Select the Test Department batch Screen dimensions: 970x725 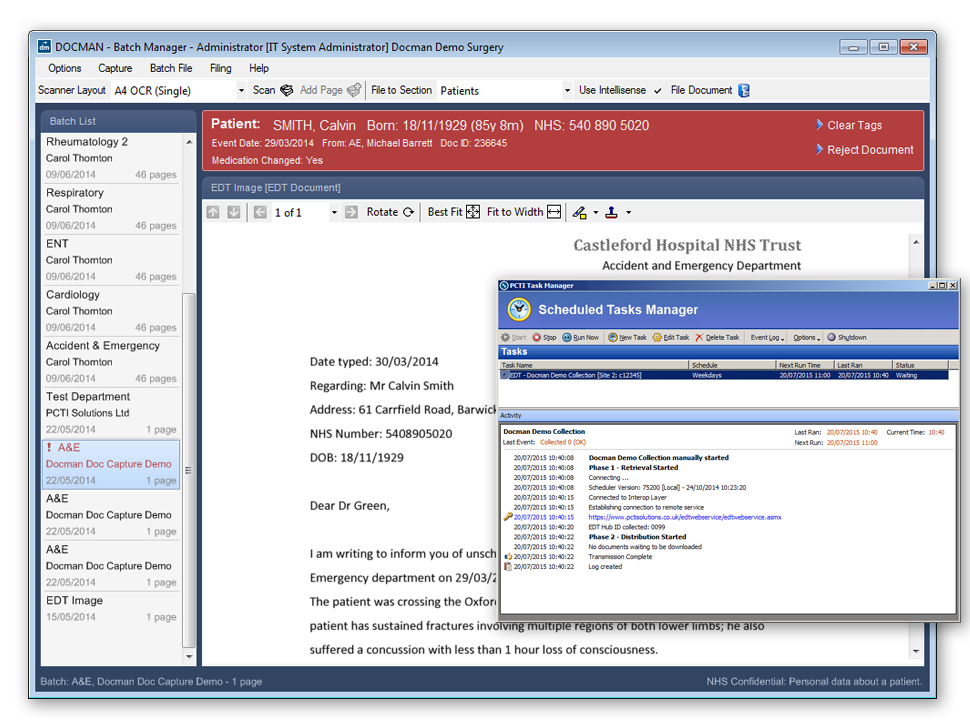tap(111, 413)
